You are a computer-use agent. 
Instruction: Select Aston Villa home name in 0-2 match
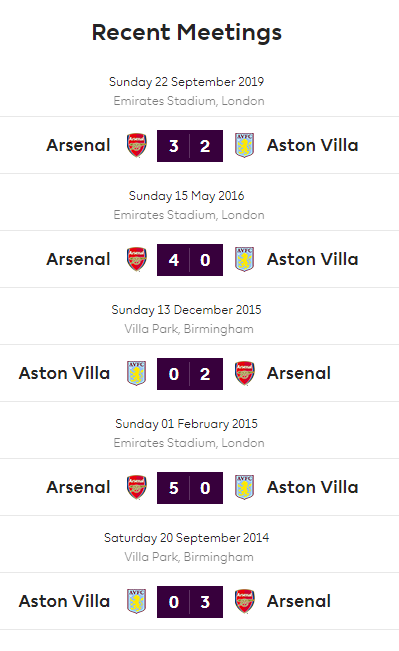click(64, 373)
